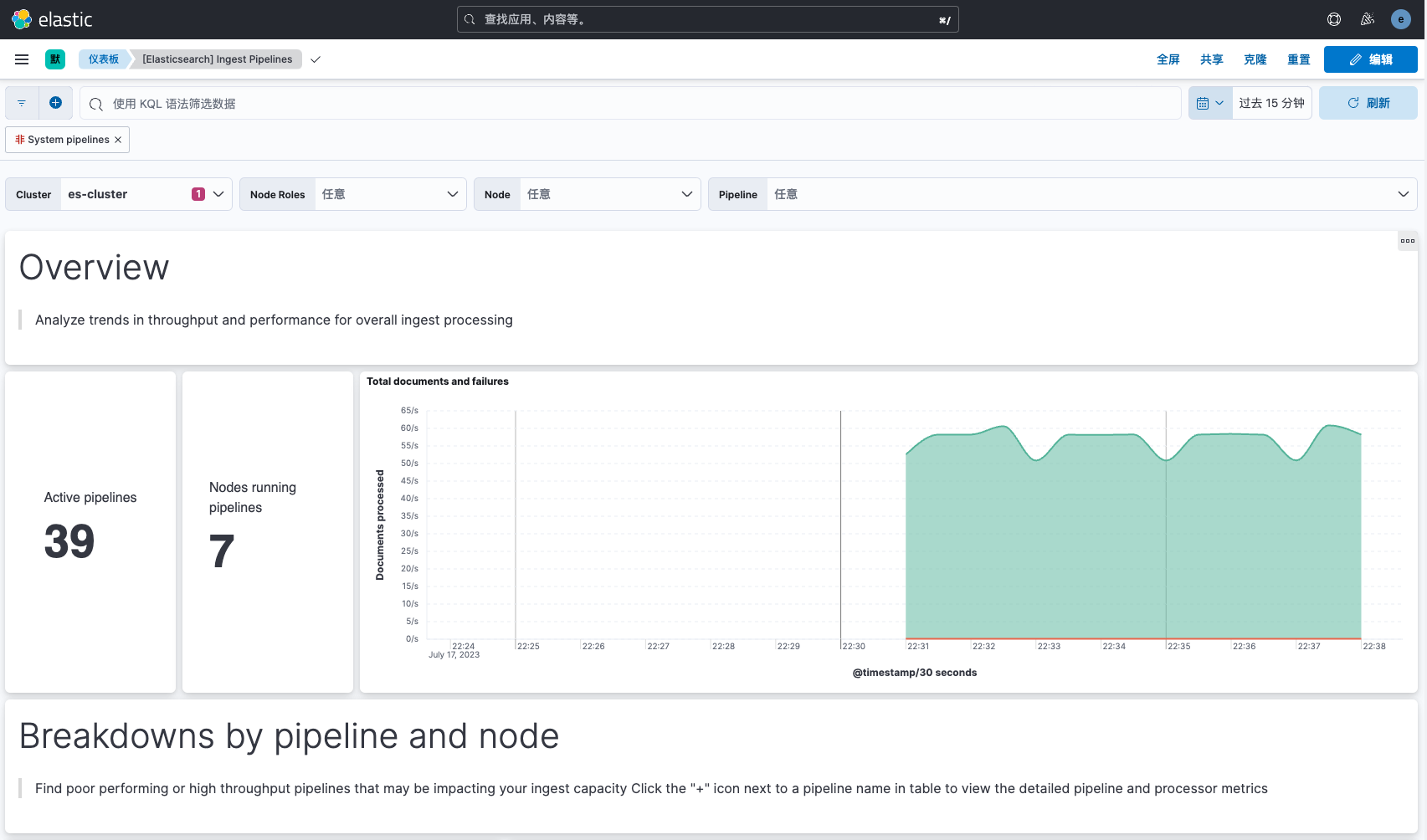Open panel options three-dot menu
The width and height of the screenshot is (1427, 840).
click(1408, 241)
